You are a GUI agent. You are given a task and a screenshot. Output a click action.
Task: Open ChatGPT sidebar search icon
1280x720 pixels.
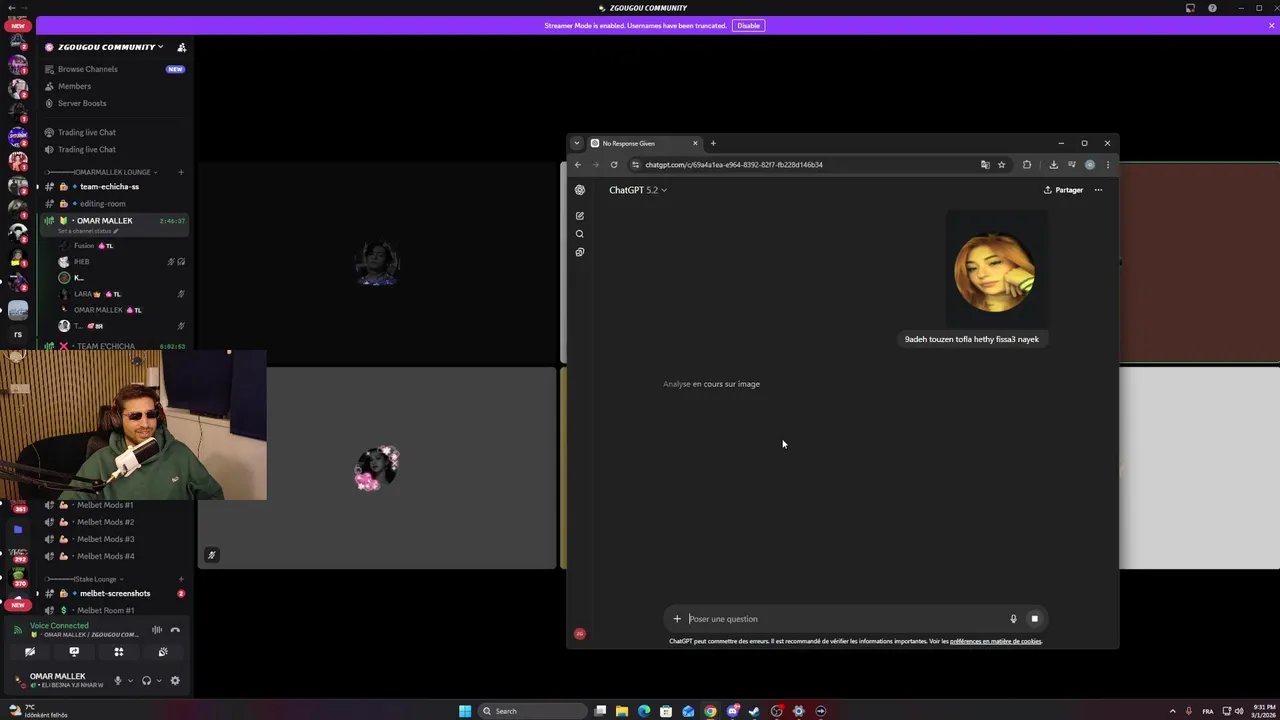pos(579,234)
